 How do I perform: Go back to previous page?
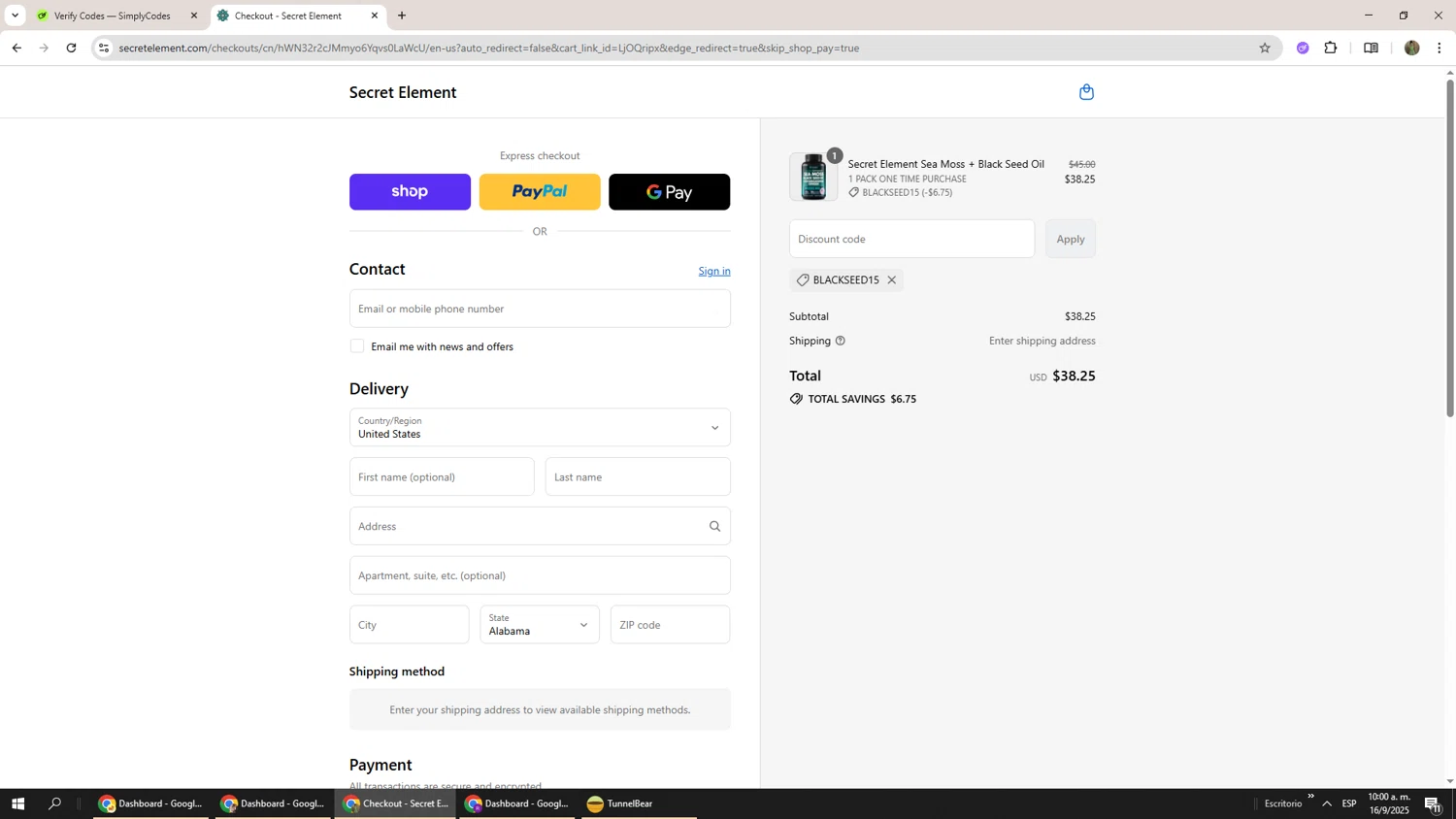17,48
